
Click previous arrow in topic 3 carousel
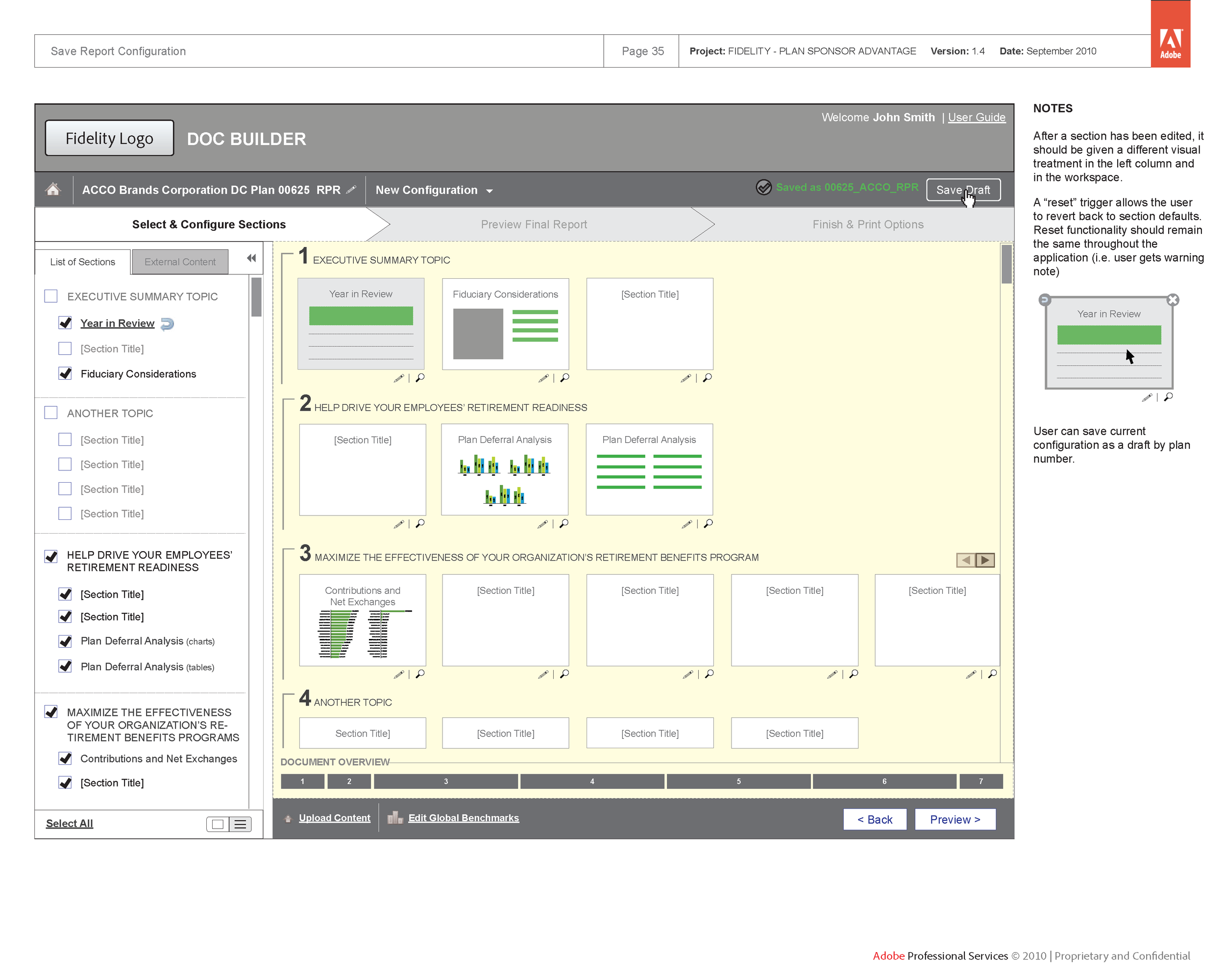point(965,560)
